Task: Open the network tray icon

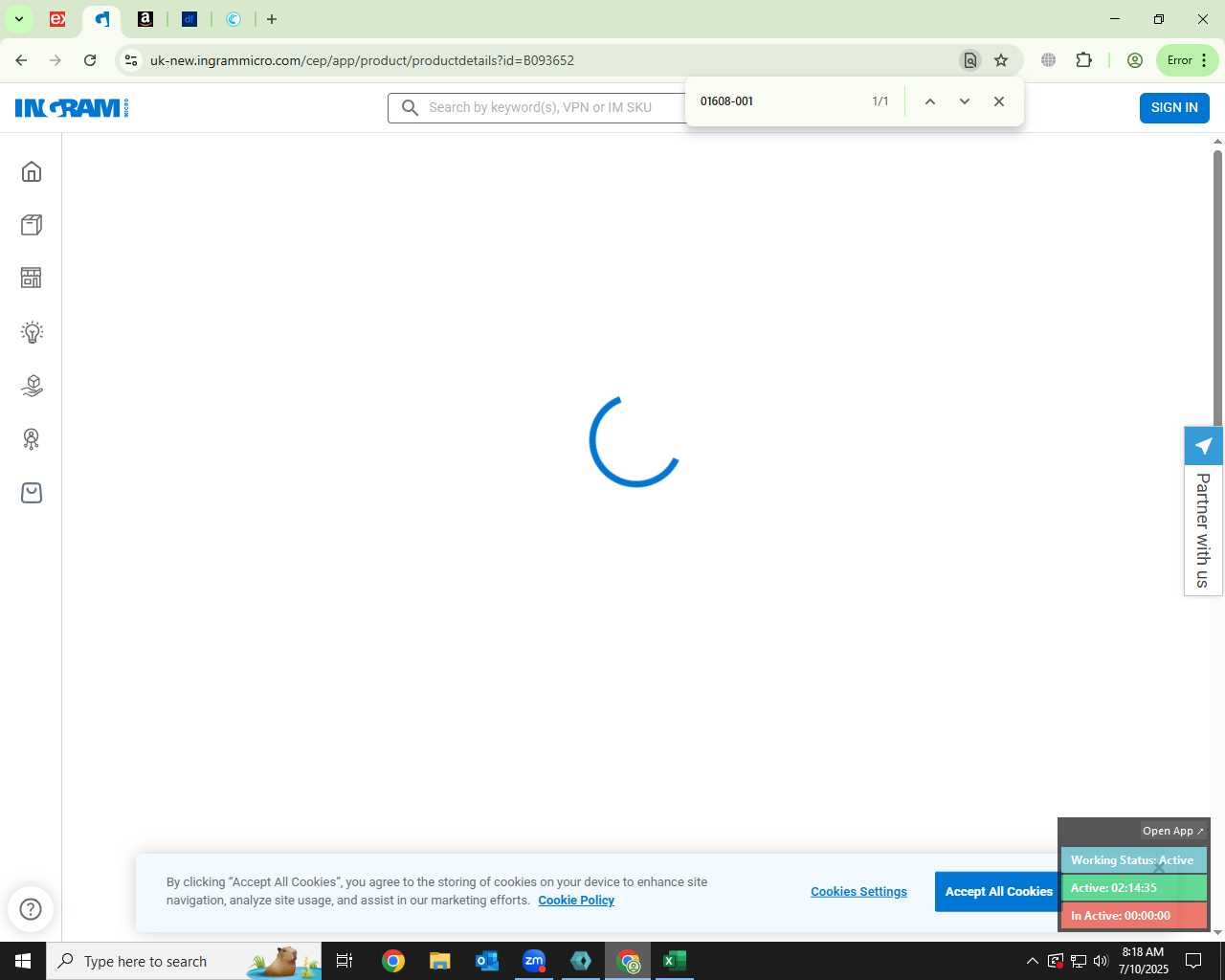Action: point(1078,961)
